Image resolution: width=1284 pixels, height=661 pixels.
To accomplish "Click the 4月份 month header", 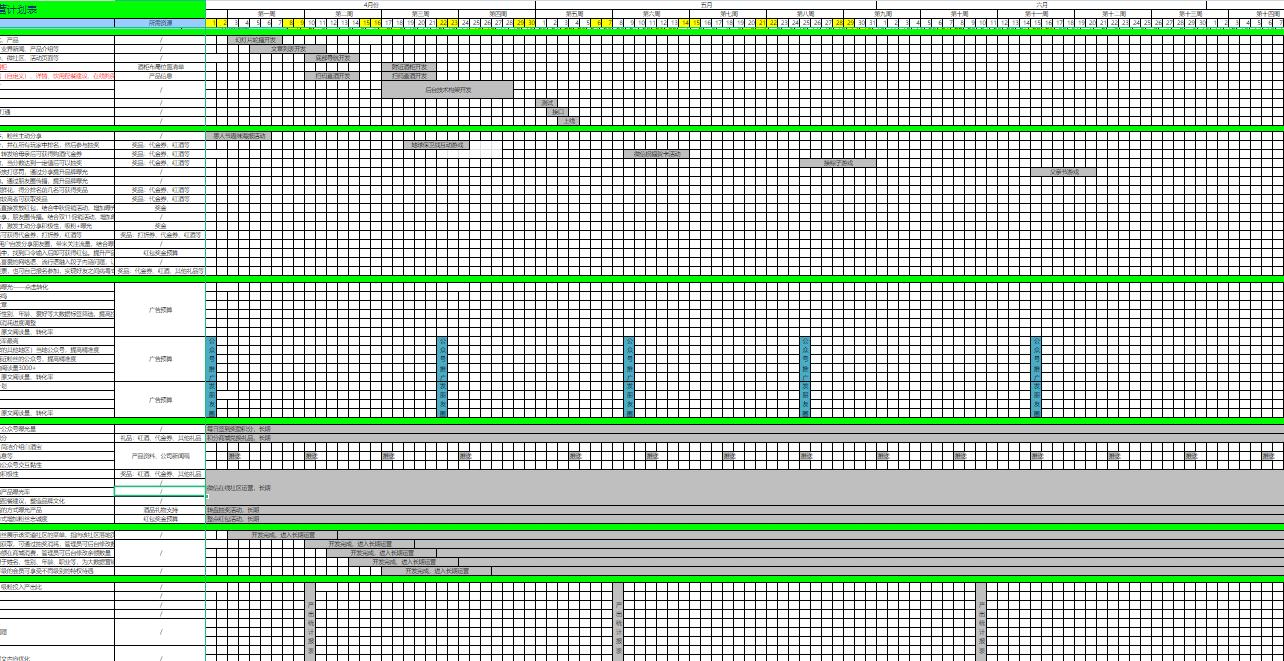I will [371, 4].
